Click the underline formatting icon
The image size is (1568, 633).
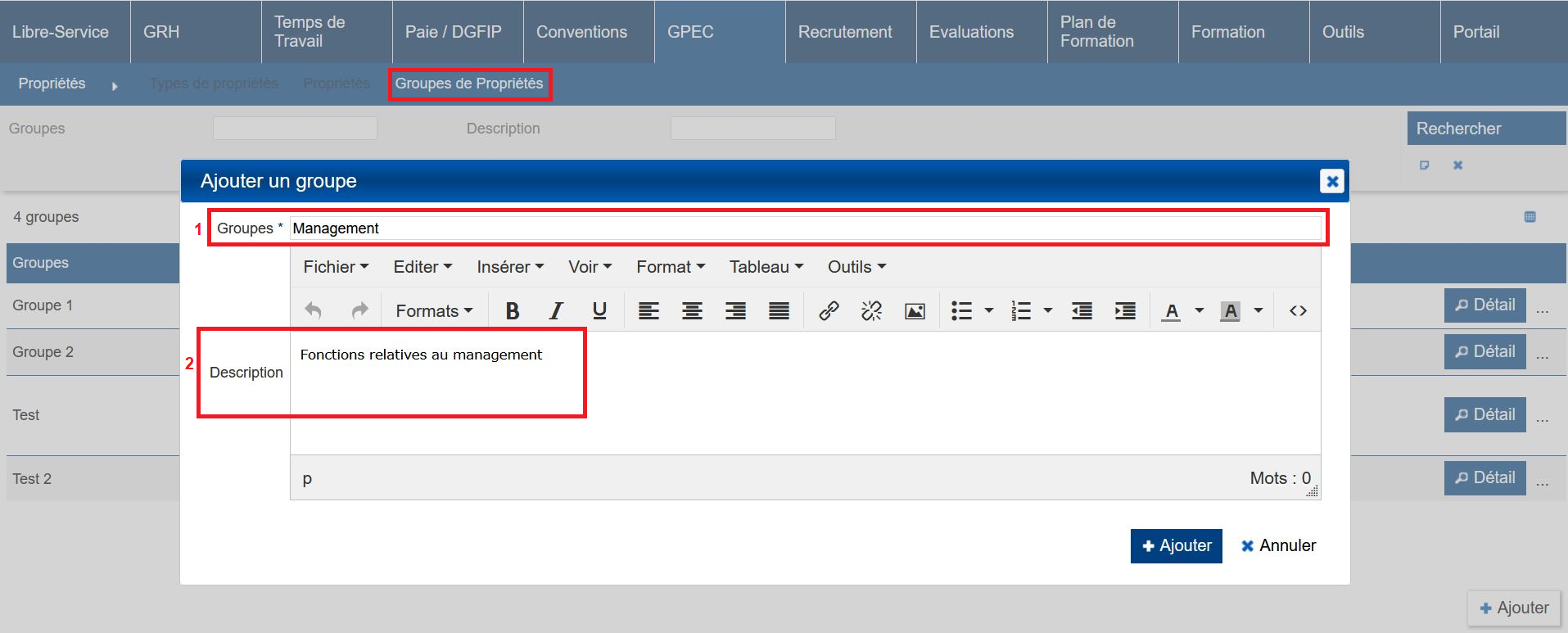coord(599,311)
